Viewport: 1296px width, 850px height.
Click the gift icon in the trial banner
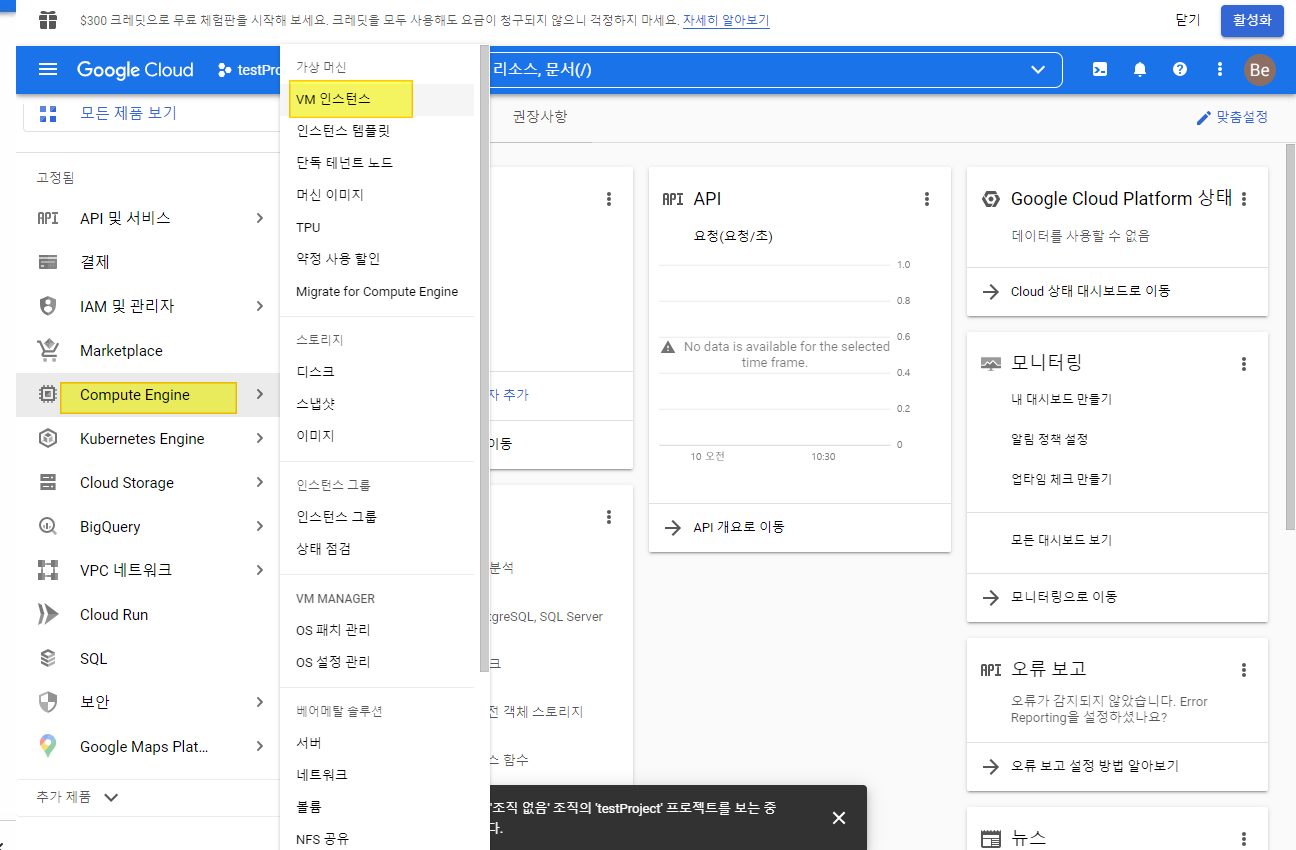48,20
